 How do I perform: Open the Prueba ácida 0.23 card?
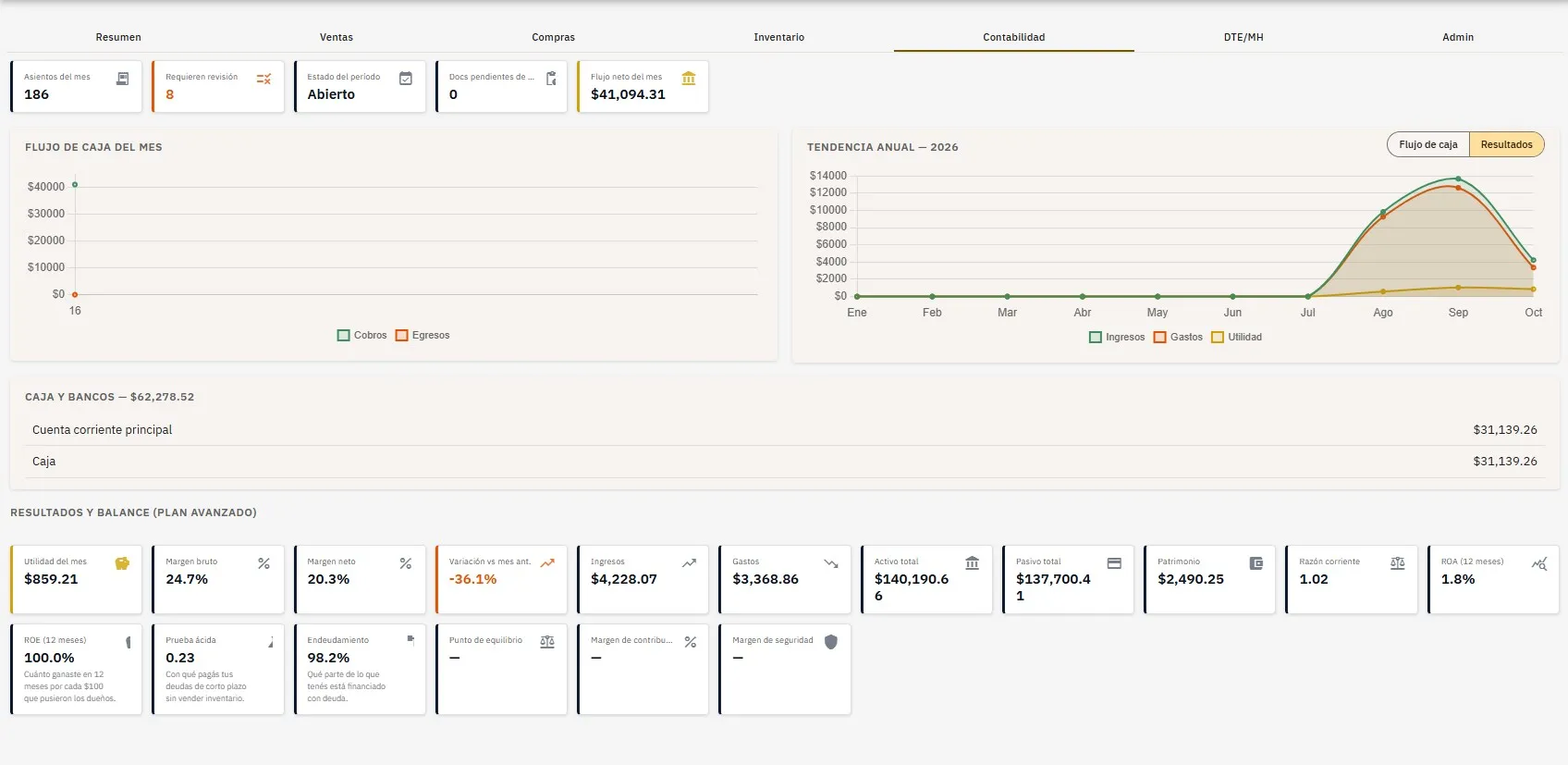tap(218, 670)
